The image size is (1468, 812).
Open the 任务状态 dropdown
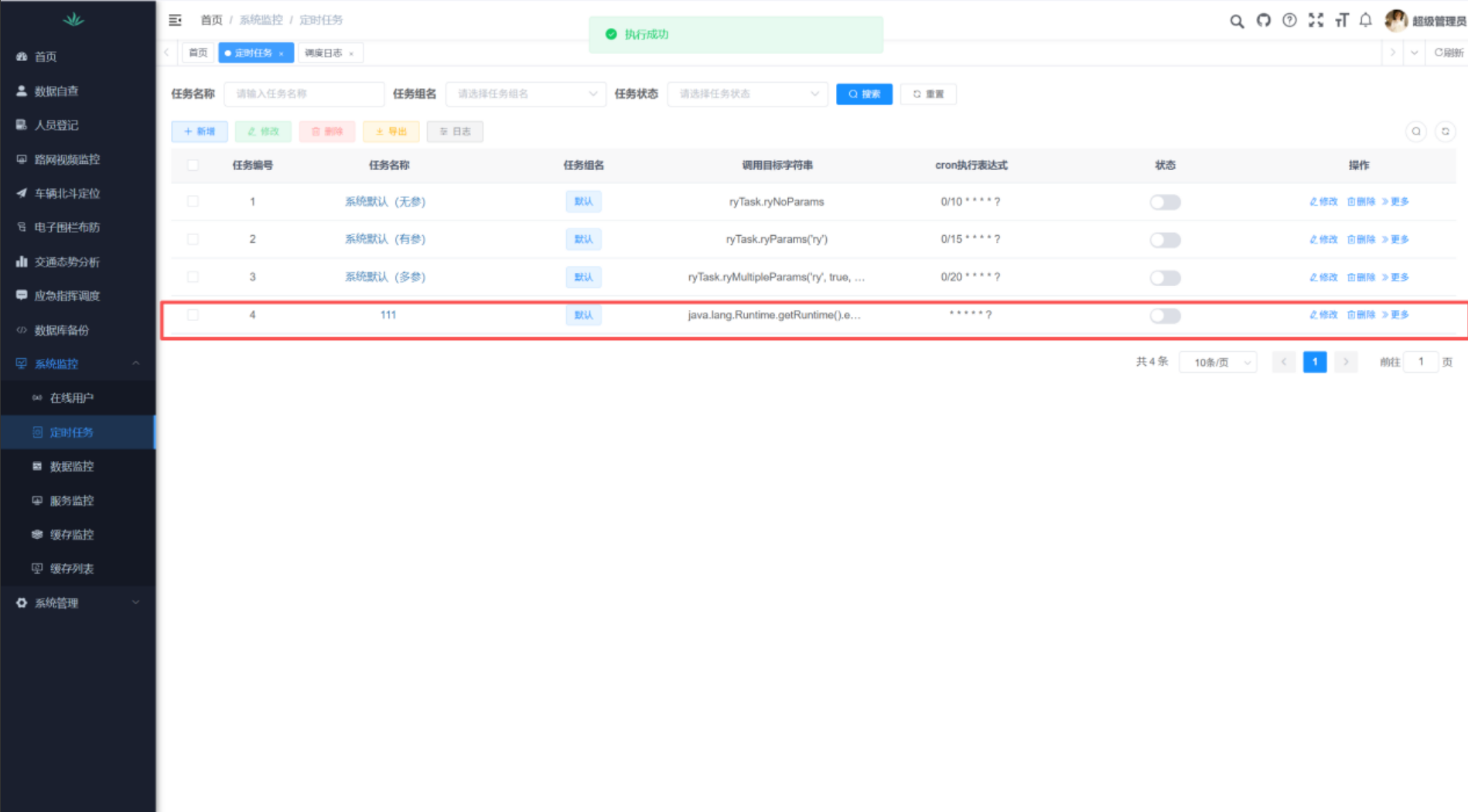point(747,94)
